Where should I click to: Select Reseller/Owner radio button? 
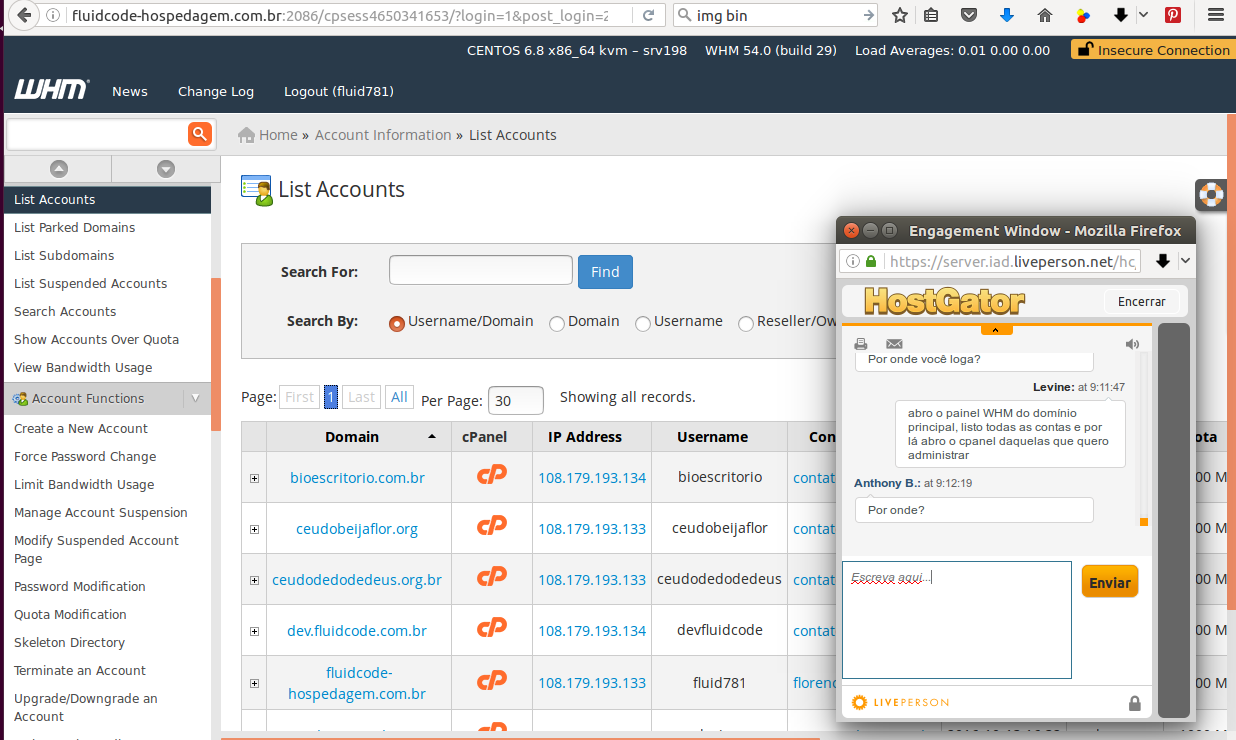(x=746, y=323)
